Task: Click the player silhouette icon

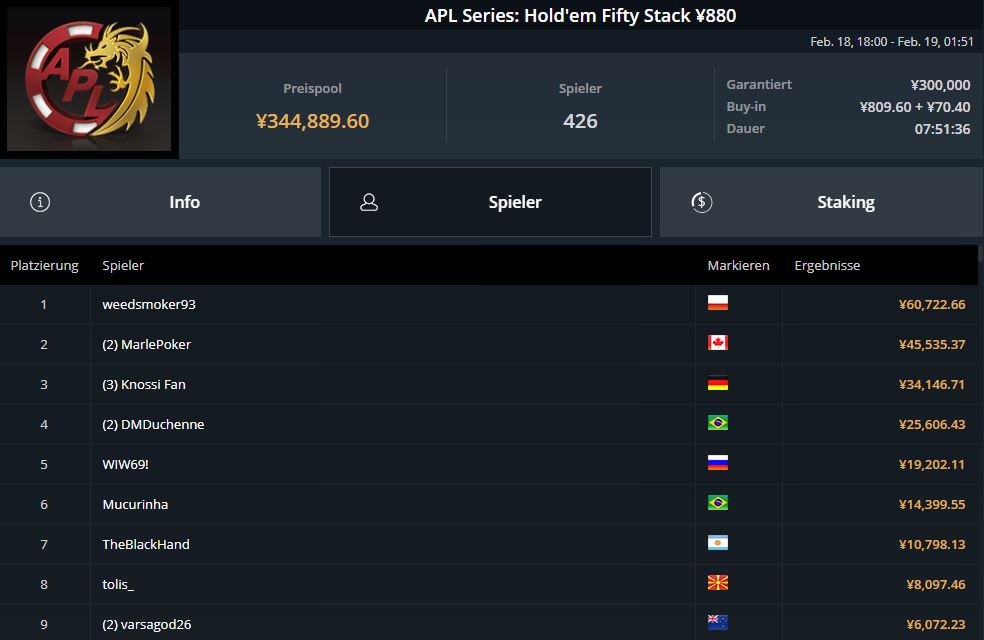Action: pyautogui.click(x=369, y=202)
